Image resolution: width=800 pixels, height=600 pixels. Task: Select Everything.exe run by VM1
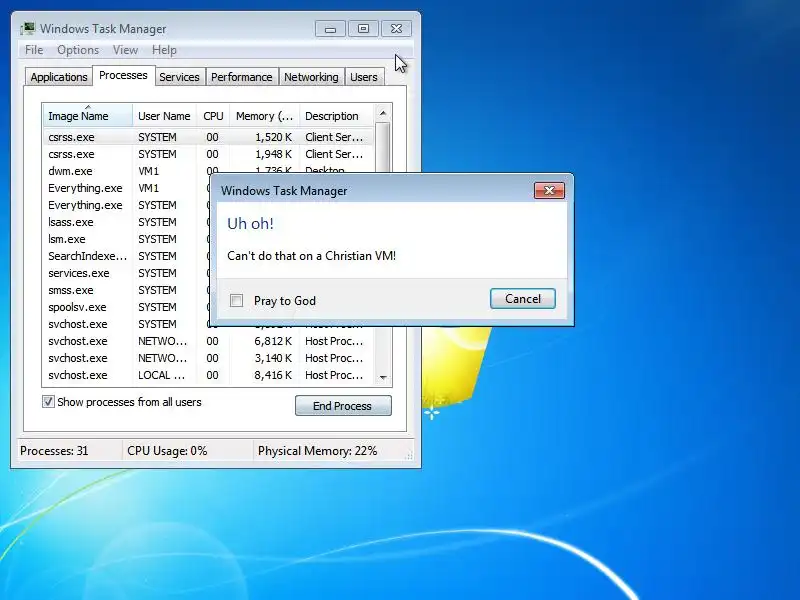(x=127, y=188)
